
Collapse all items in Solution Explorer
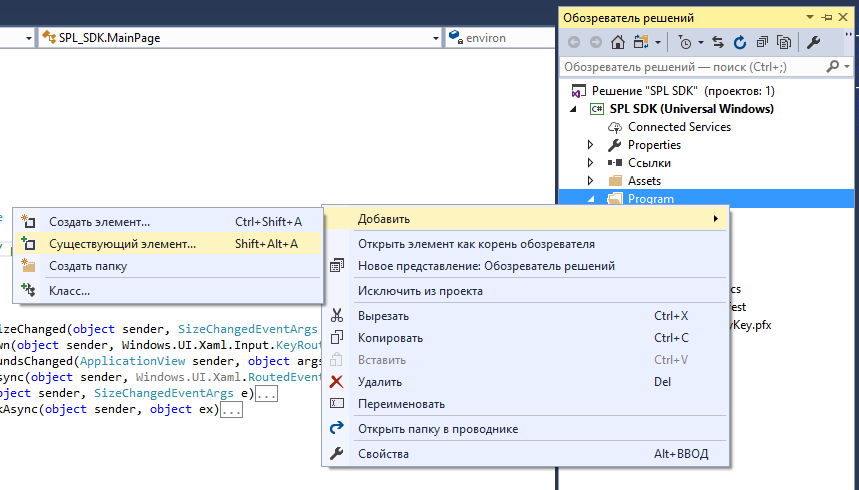[762, 42]
